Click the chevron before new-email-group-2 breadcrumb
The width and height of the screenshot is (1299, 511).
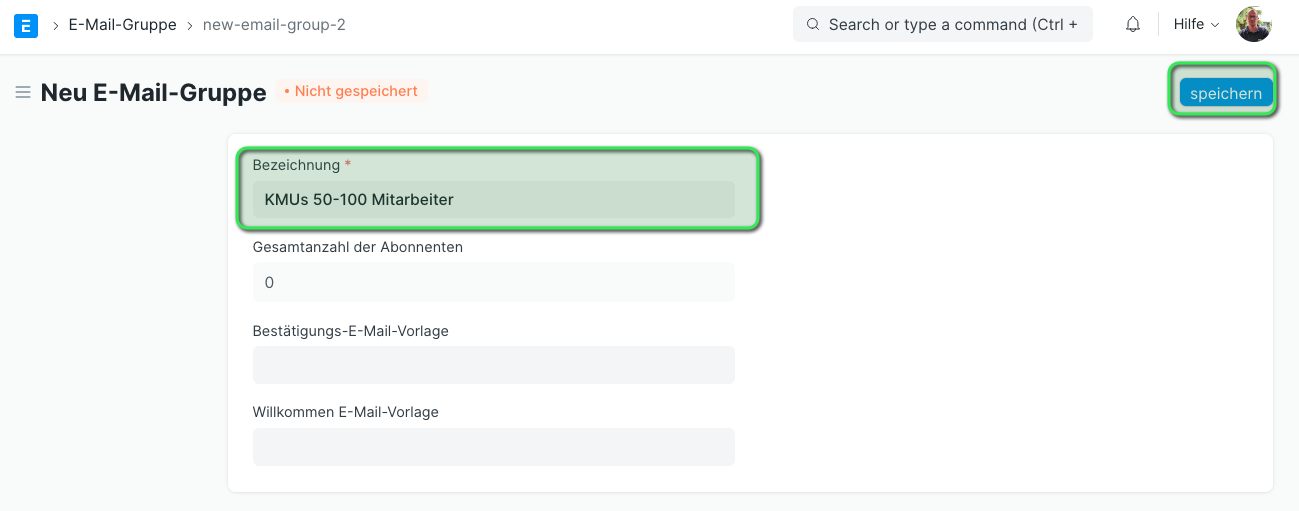tap(190, 25)
